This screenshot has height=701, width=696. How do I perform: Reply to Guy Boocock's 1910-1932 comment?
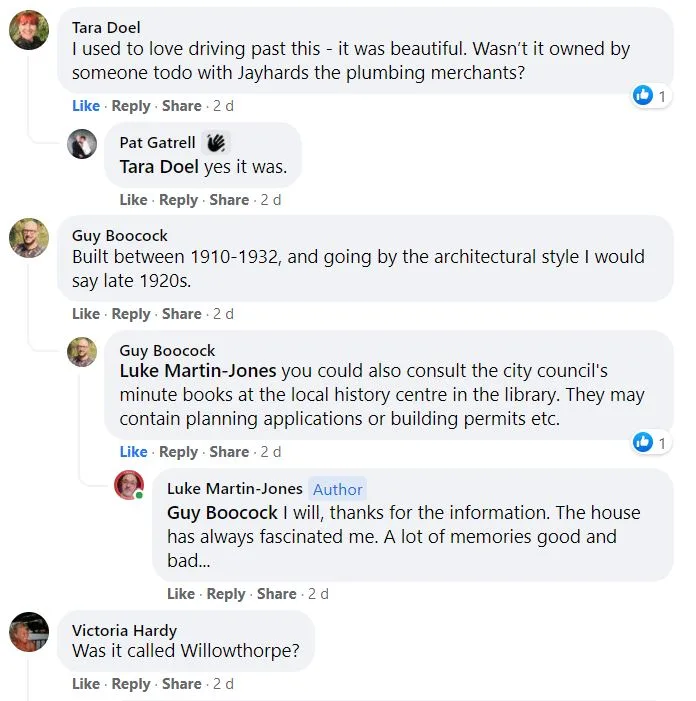coord(131,314)
